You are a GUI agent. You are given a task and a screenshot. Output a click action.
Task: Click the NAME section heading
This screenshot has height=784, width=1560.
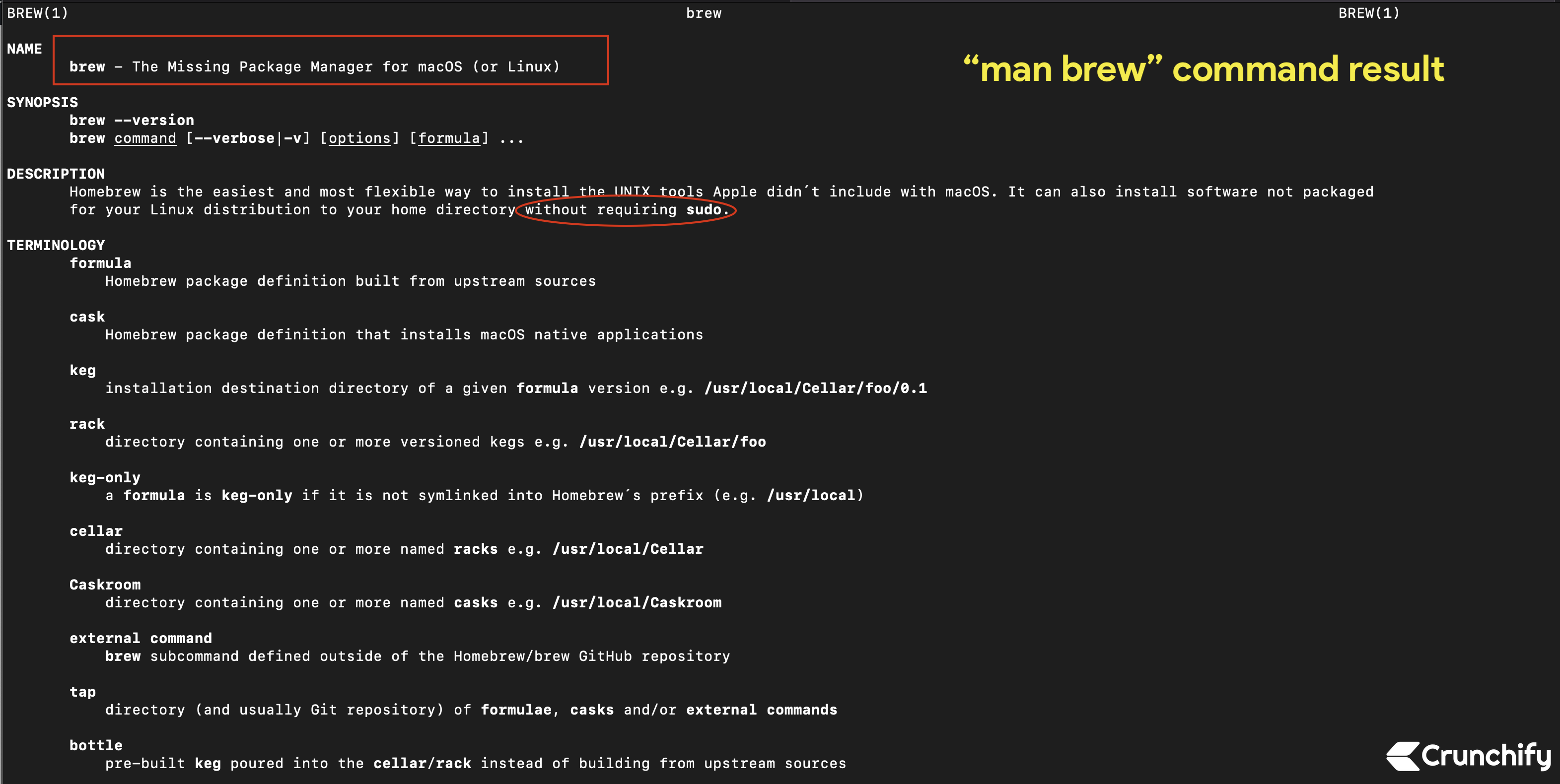24,49
